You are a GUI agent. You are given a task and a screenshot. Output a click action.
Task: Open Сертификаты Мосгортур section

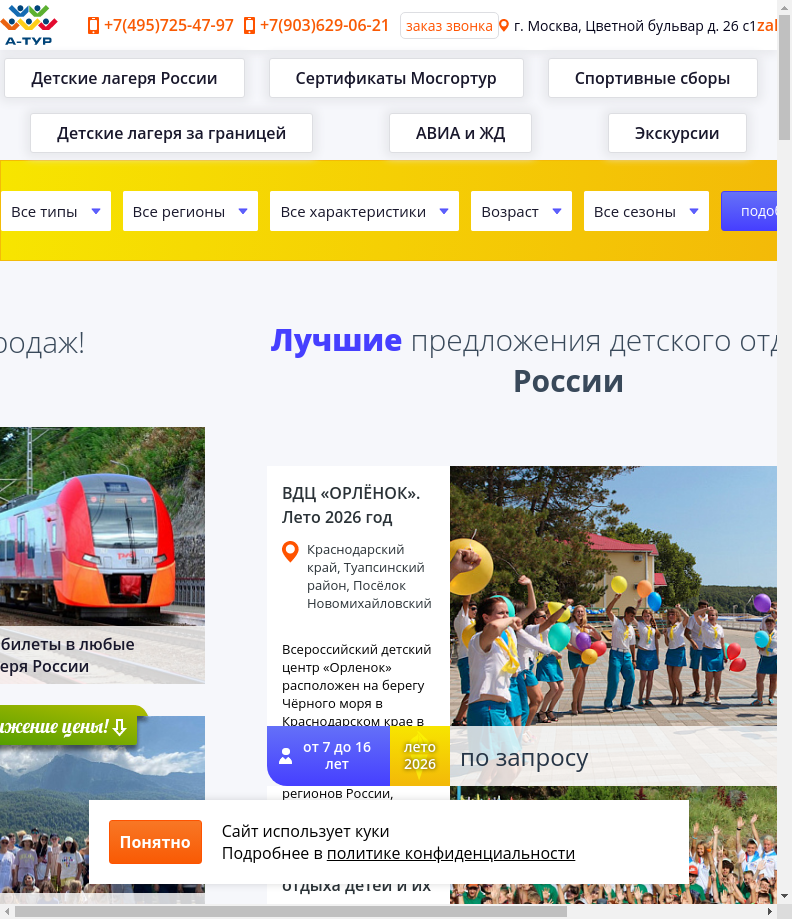(396, 78)
